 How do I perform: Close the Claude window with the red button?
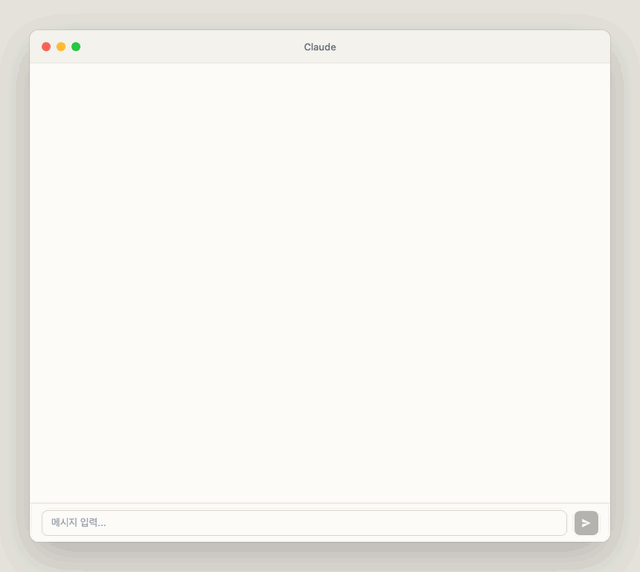point(46,47)
